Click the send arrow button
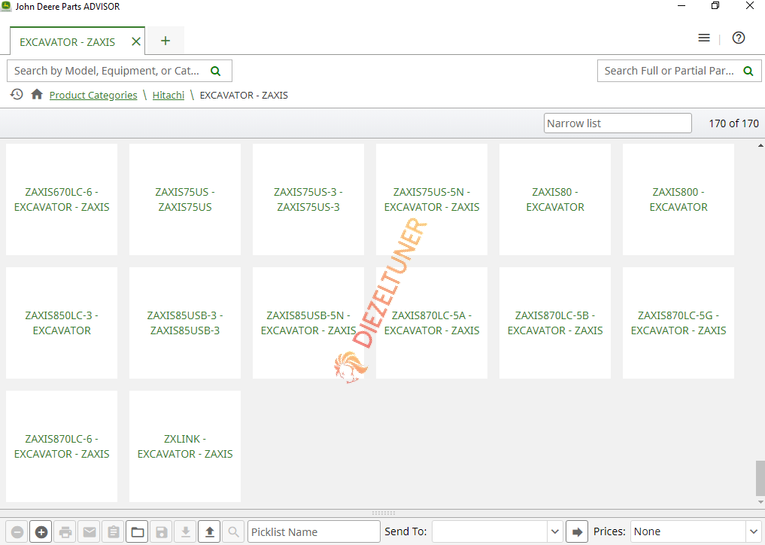This screenshot has height=545, width=765. tap(577, 532)
